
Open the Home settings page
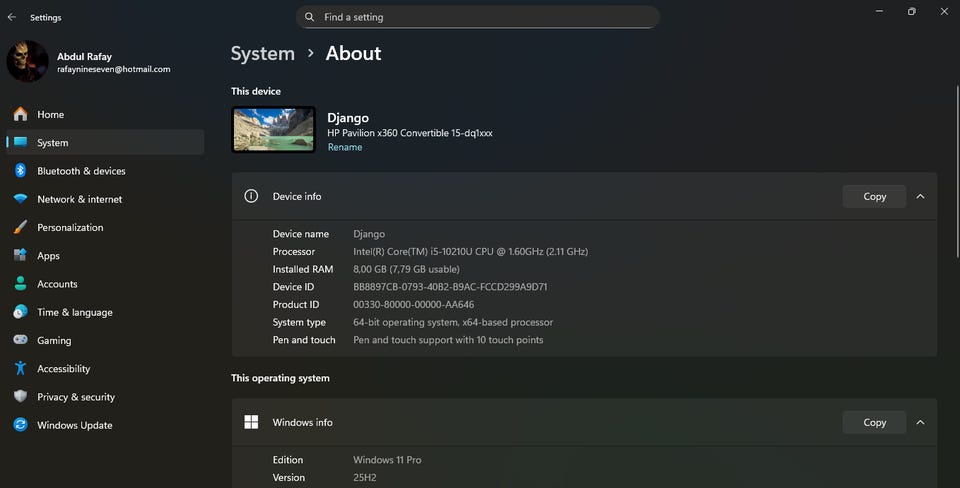pos(105,114)
